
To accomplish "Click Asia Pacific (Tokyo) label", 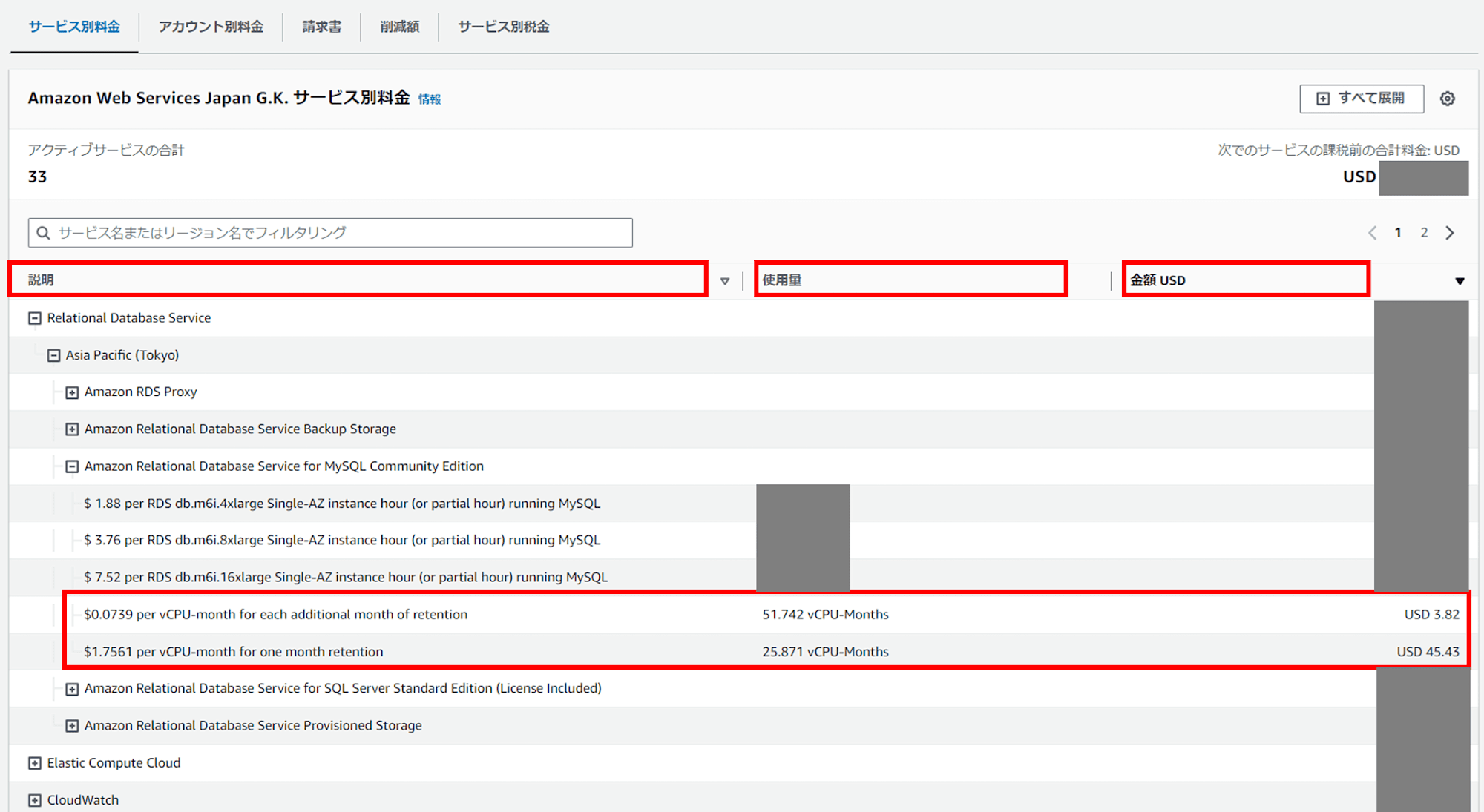I will (122, 355).
